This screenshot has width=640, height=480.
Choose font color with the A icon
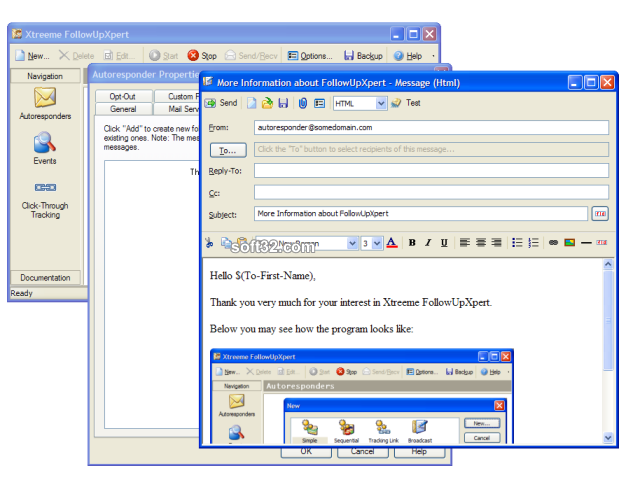[x=392, y=243]
